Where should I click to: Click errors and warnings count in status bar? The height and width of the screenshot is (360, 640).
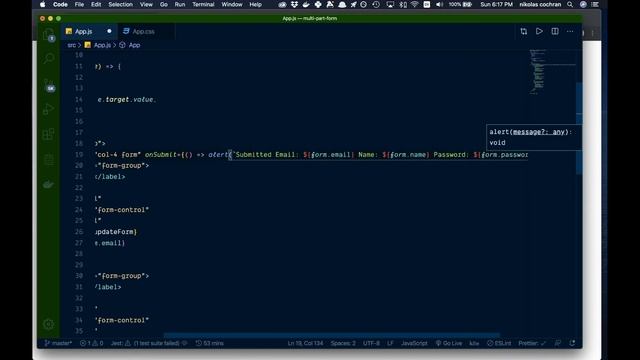(91, 343)
